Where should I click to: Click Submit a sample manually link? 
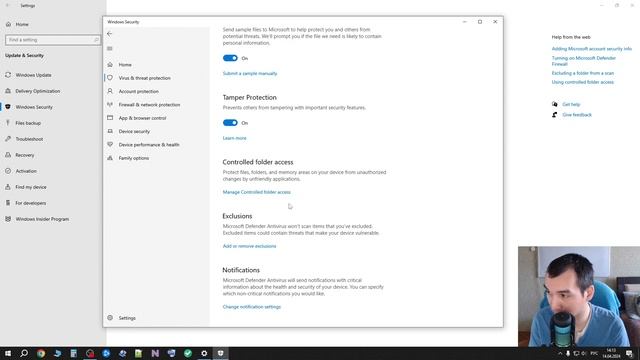click(250, 73)
